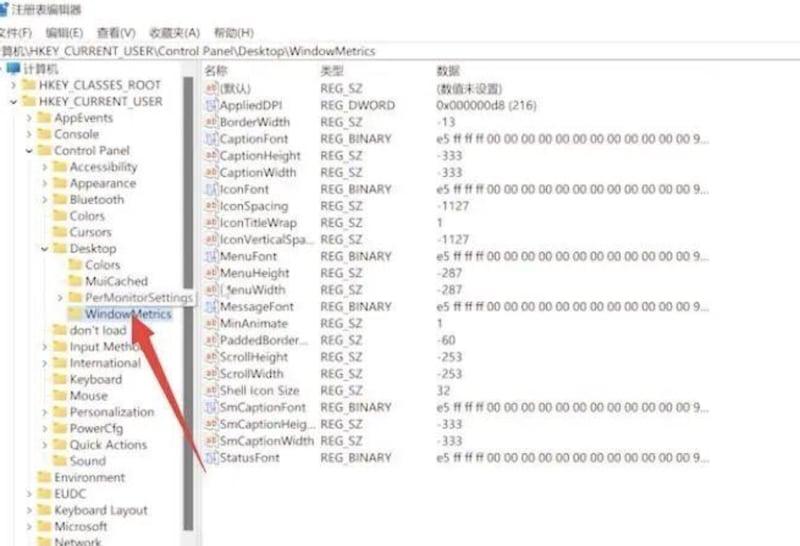The width and height of the screenshot is (800, 546).
Task: Click the Environment folder icon
Action: pyautogui.click(x=44, y=477)
